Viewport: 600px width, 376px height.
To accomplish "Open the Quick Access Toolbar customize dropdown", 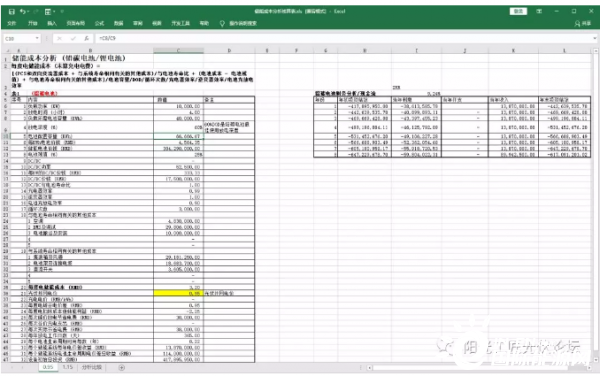I will point(62,11).
